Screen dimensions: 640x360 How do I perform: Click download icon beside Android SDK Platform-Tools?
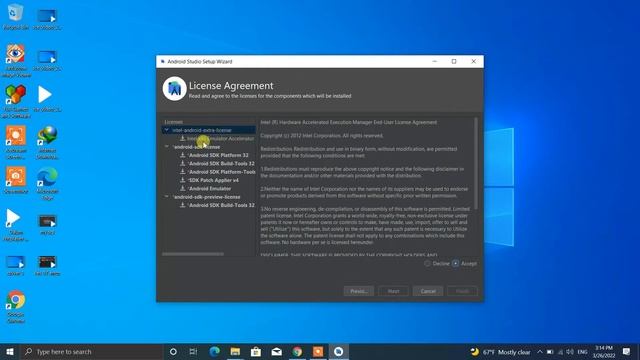(x=182, y=172)
